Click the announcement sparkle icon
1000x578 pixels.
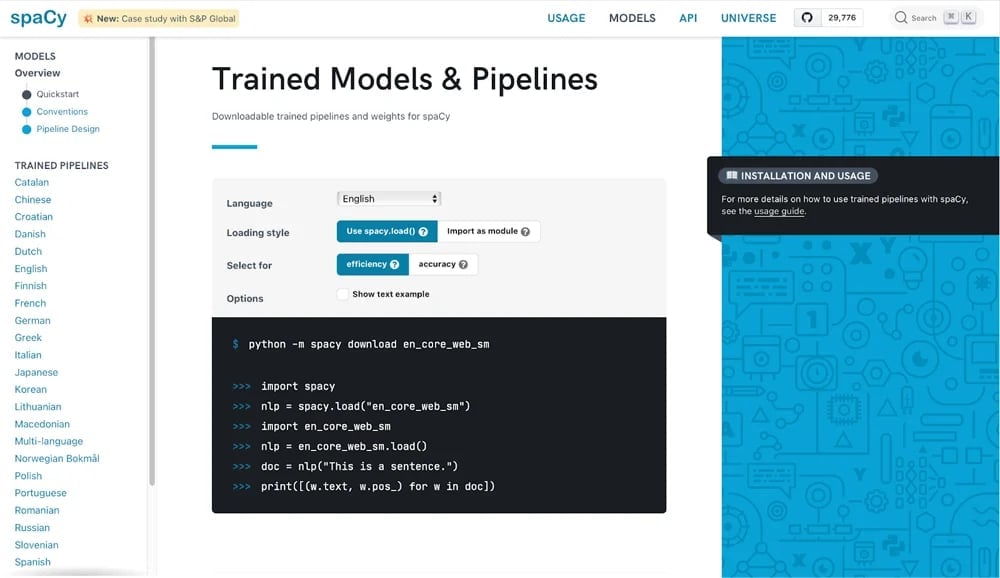[x=88, y=19]
